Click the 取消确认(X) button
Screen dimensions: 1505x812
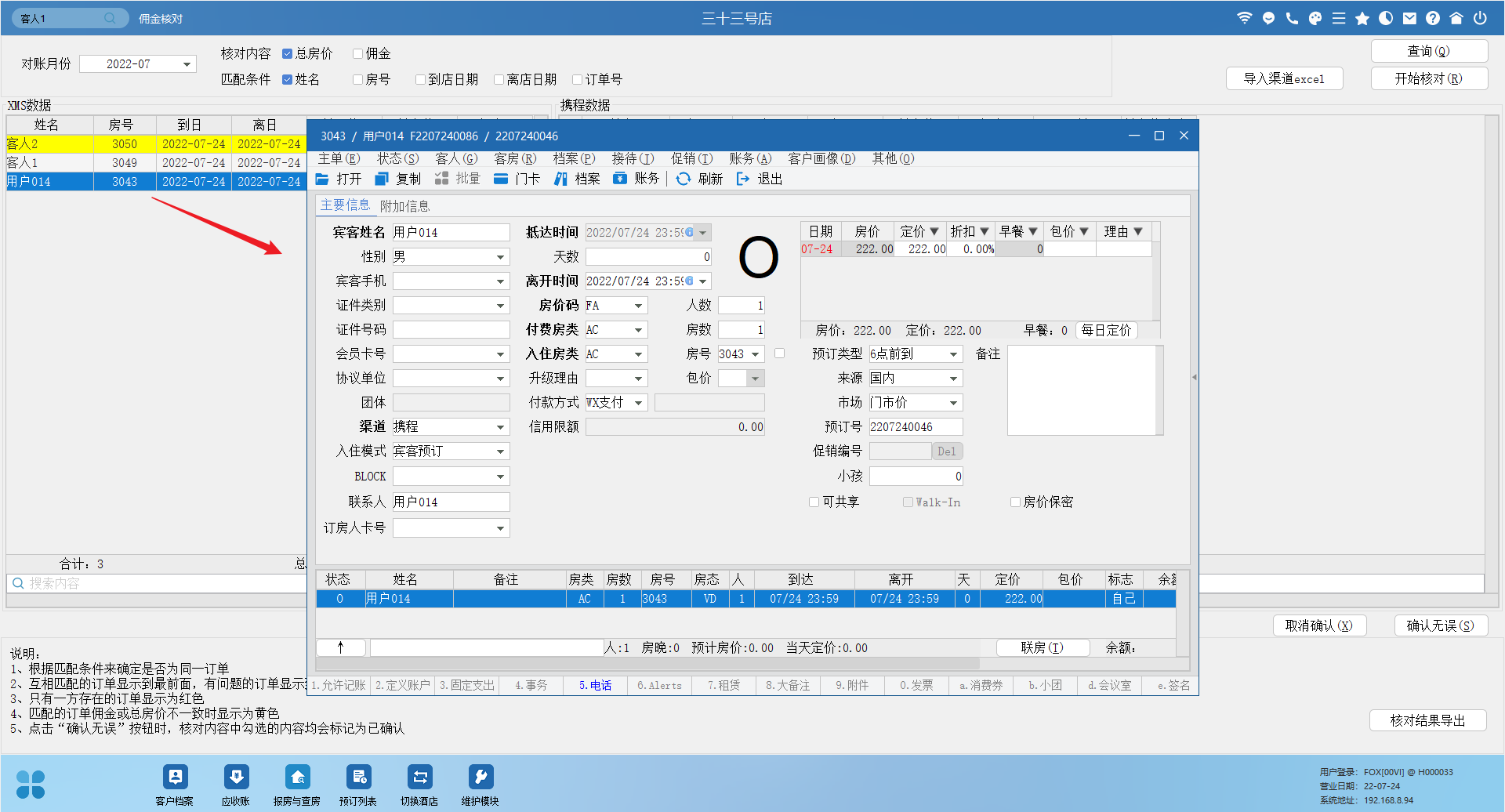1319,625
